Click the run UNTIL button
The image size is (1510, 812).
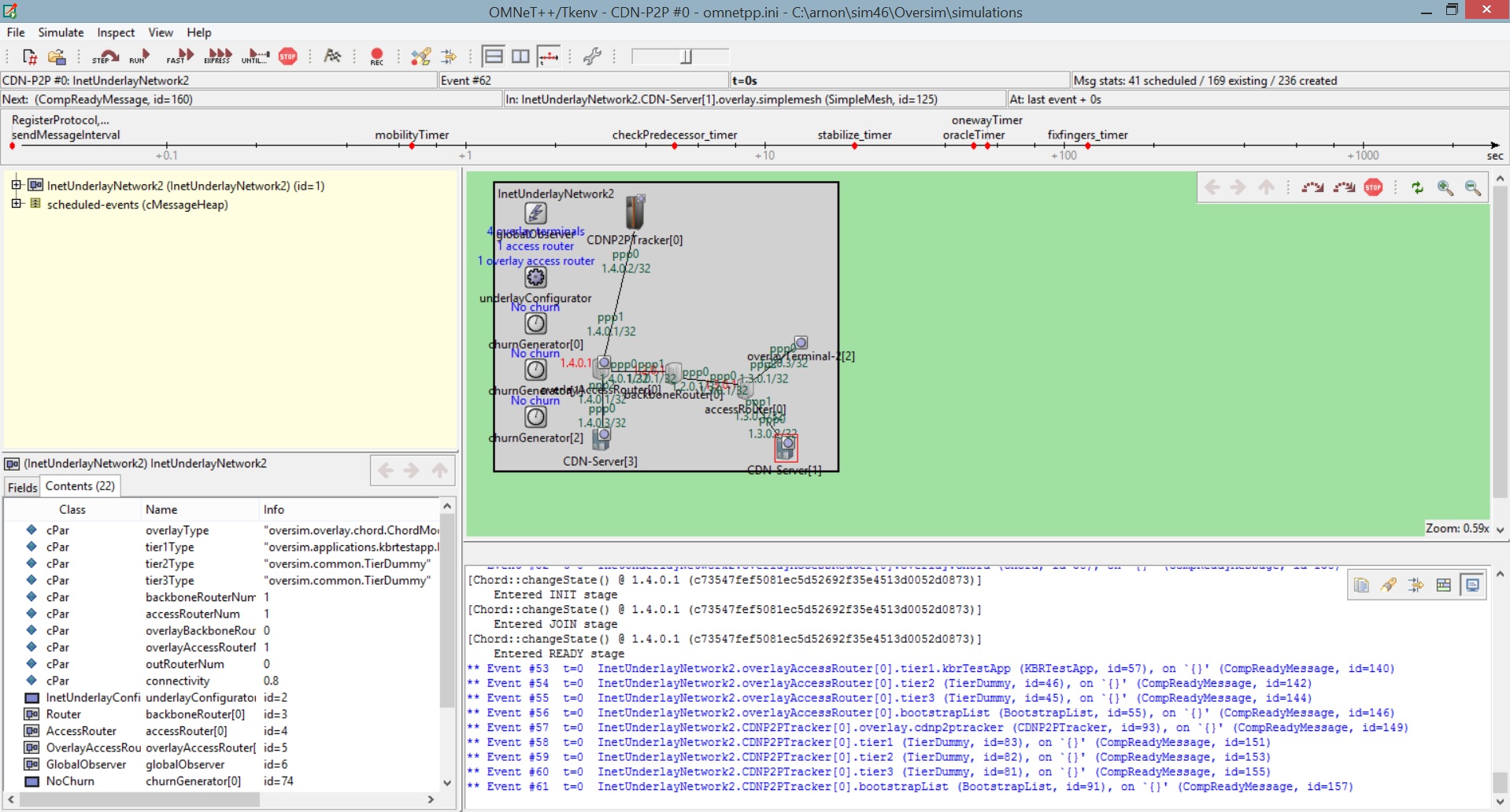click(x=255, y=57)
